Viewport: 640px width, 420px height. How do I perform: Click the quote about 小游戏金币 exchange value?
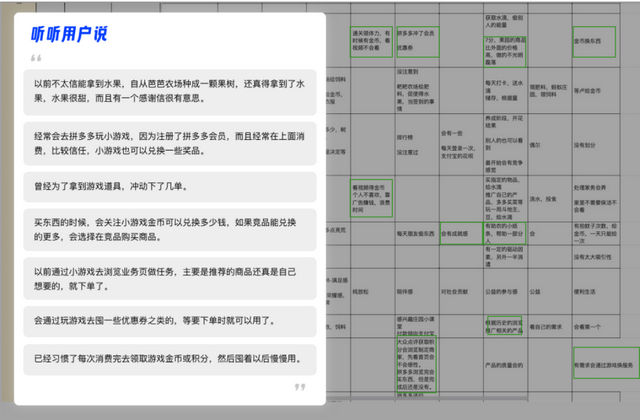click(170, 230)
